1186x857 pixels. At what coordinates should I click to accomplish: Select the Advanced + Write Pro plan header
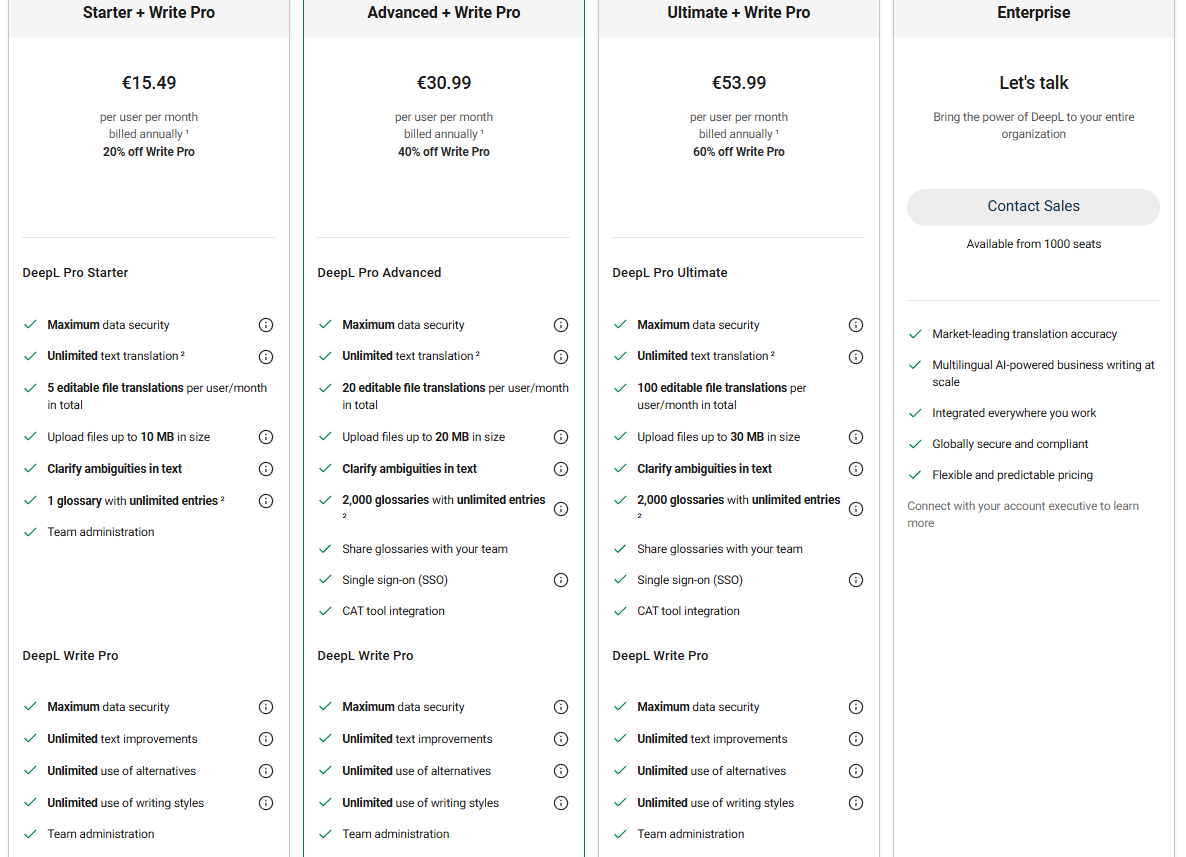pyautogui.click(x=444, y=13)
